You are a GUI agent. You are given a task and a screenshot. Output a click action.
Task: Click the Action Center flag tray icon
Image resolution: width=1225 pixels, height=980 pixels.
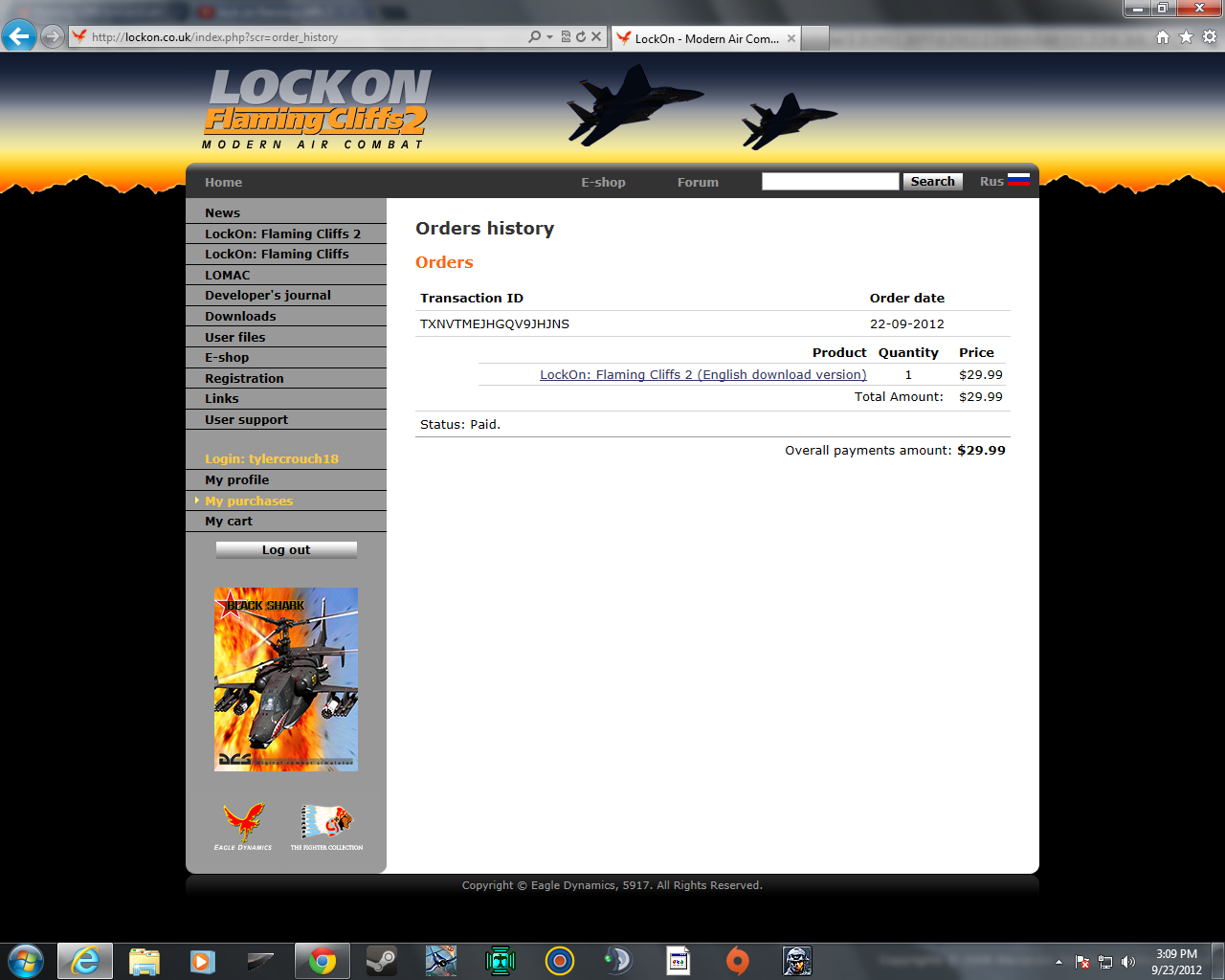click(1082, 962)
